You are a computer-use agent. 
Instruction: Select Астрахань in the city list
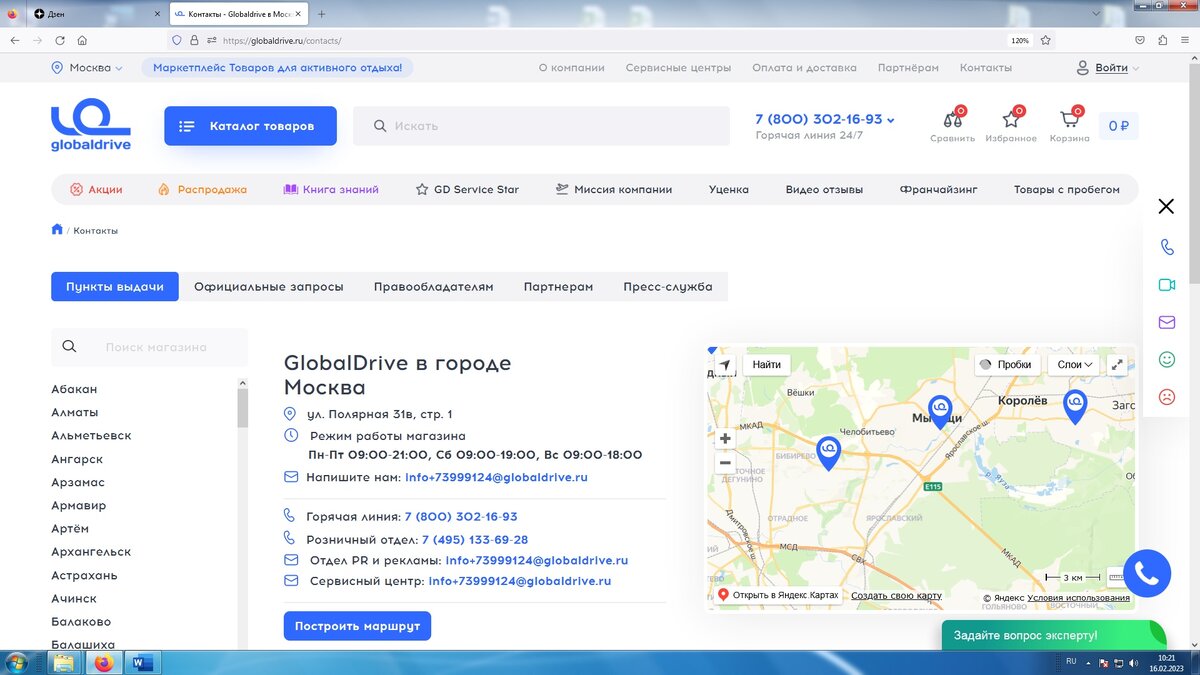tap(84, 575)
